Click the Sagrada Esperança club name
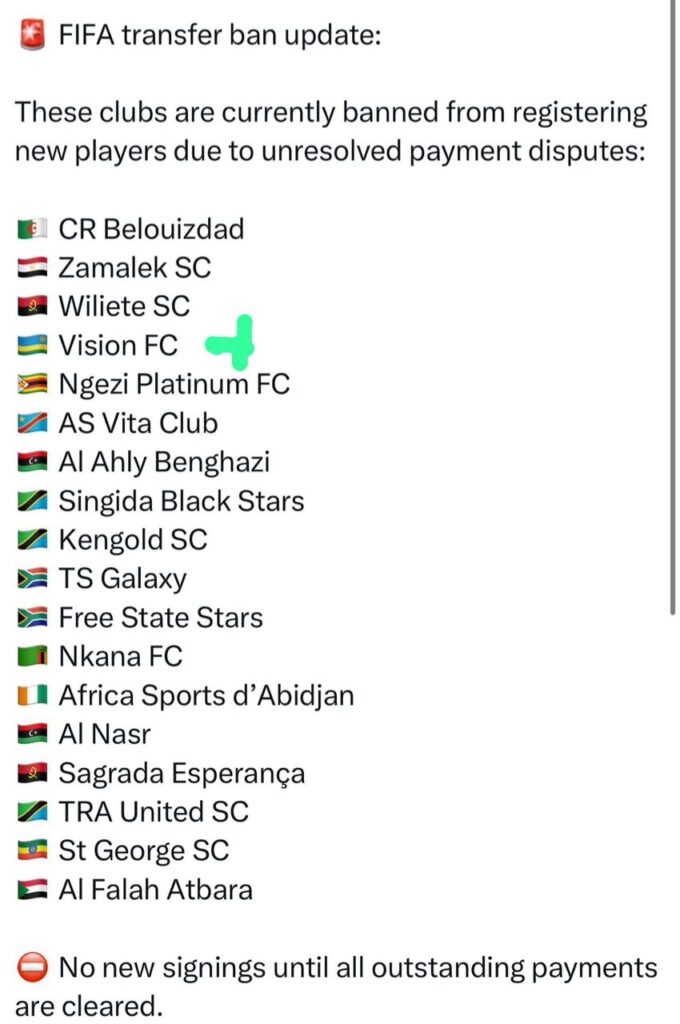The image size is (680, 1024). pos(182,773)
